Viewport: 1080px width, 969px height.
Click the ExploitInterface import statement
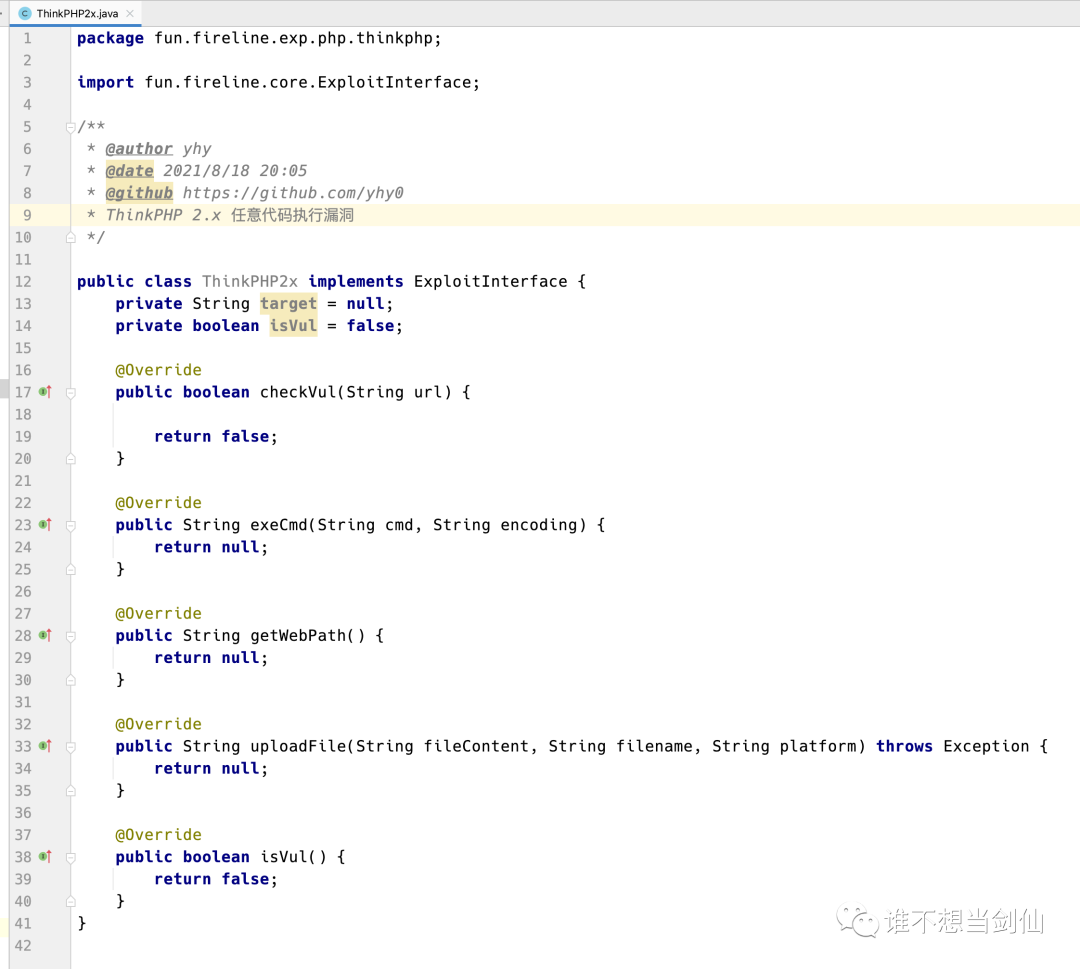coord(278,82)
